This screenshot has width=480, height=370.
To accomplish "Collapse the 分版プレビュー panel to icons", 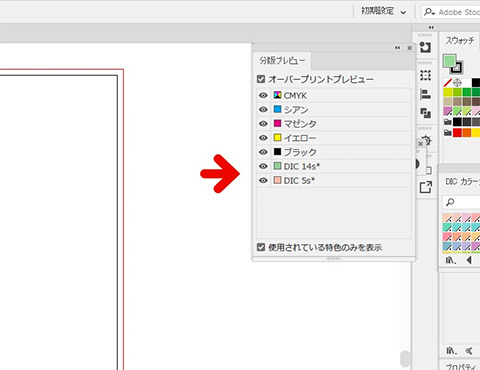I will (x=397, y=48).
